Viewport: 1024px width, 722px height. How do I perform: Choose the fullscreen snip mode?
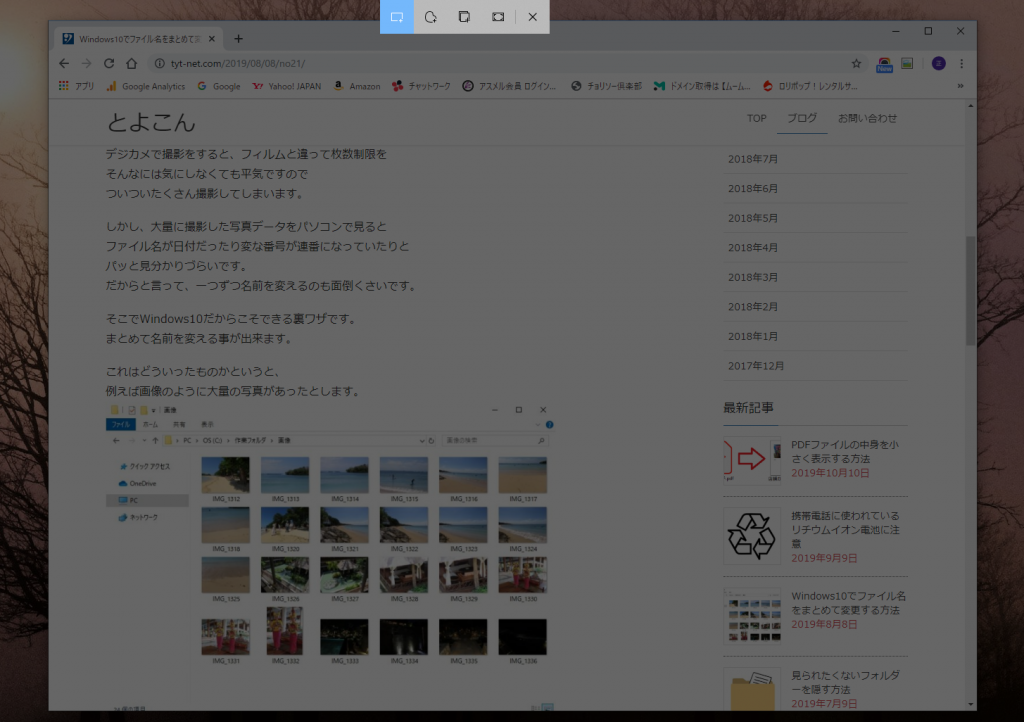(498, 17)
